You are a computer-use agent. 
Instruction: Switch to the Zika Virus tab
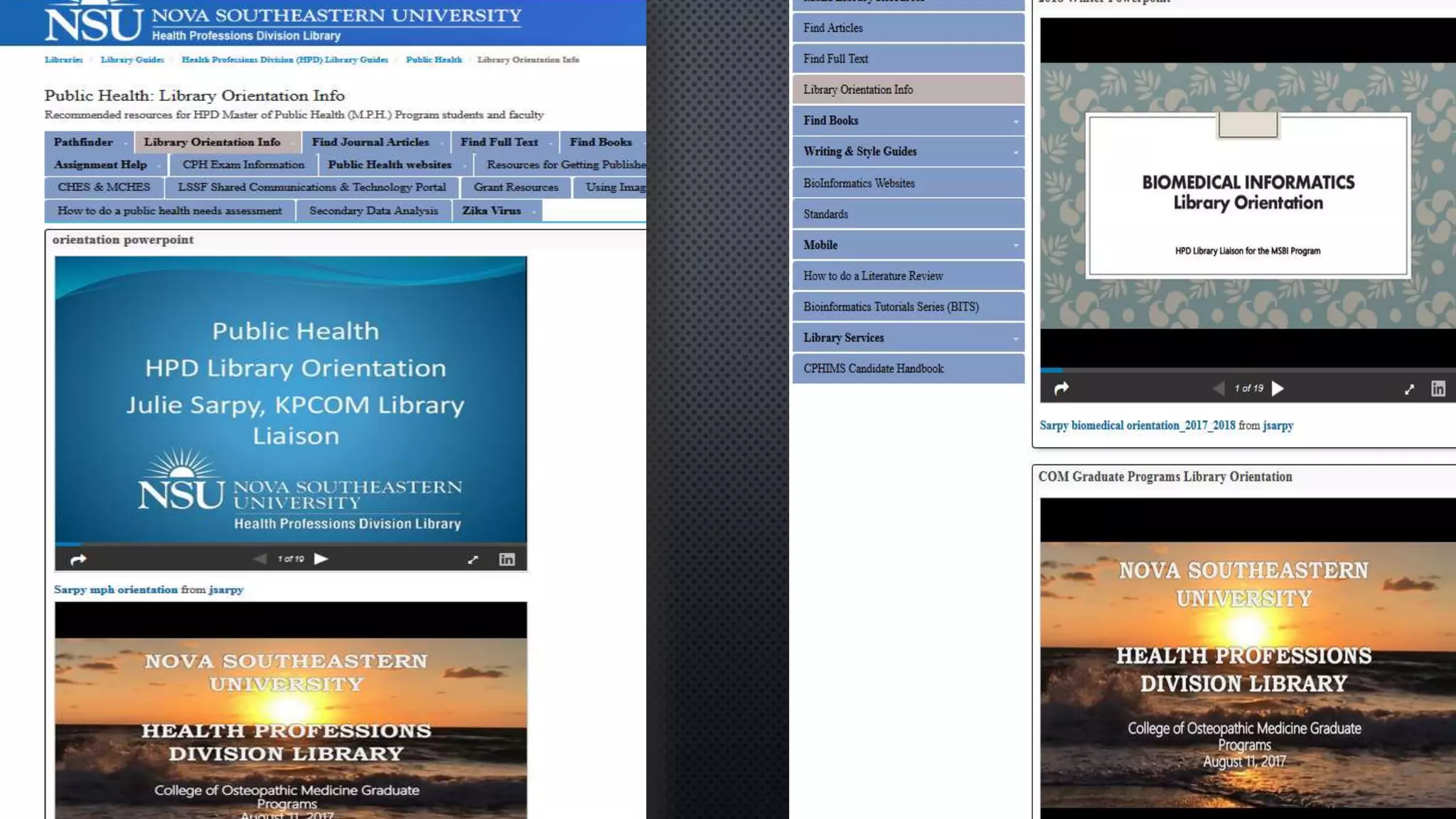[x=491, y=210]
